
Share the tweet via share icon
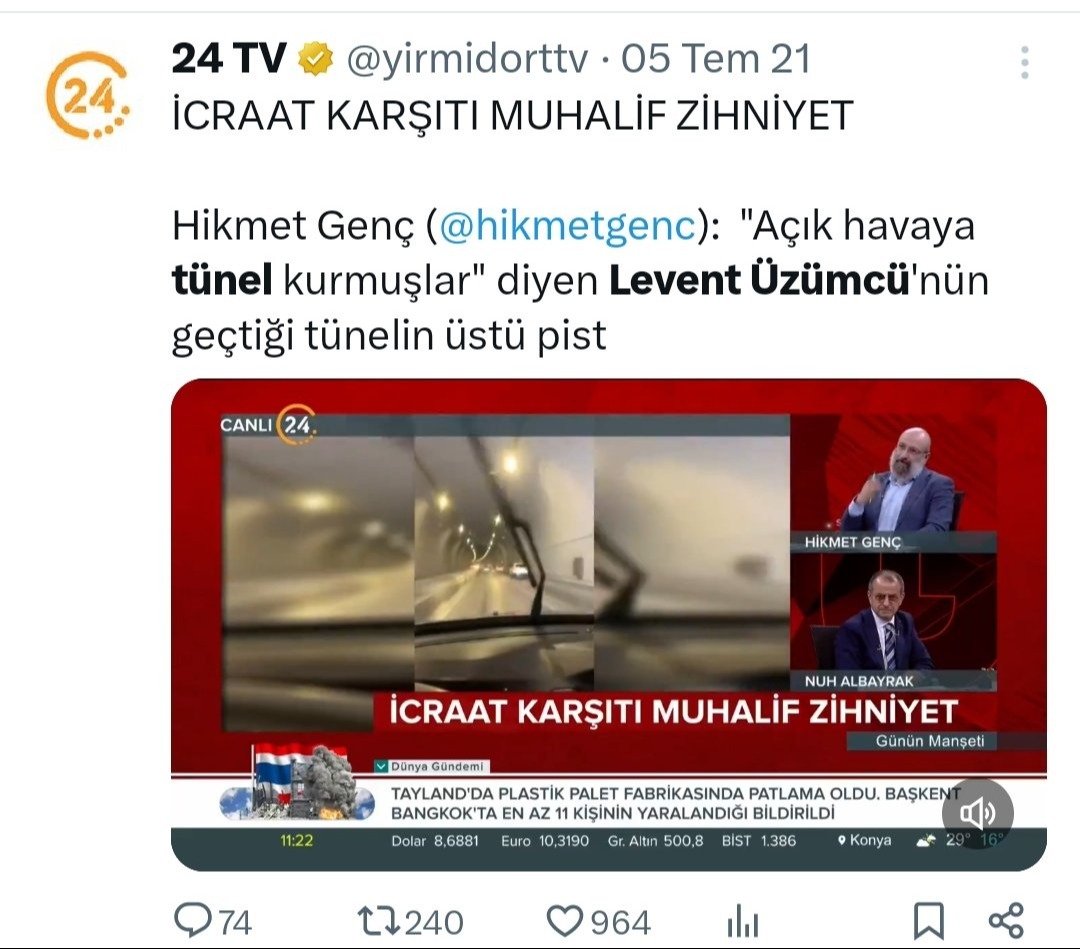[x=1006, y=921]
